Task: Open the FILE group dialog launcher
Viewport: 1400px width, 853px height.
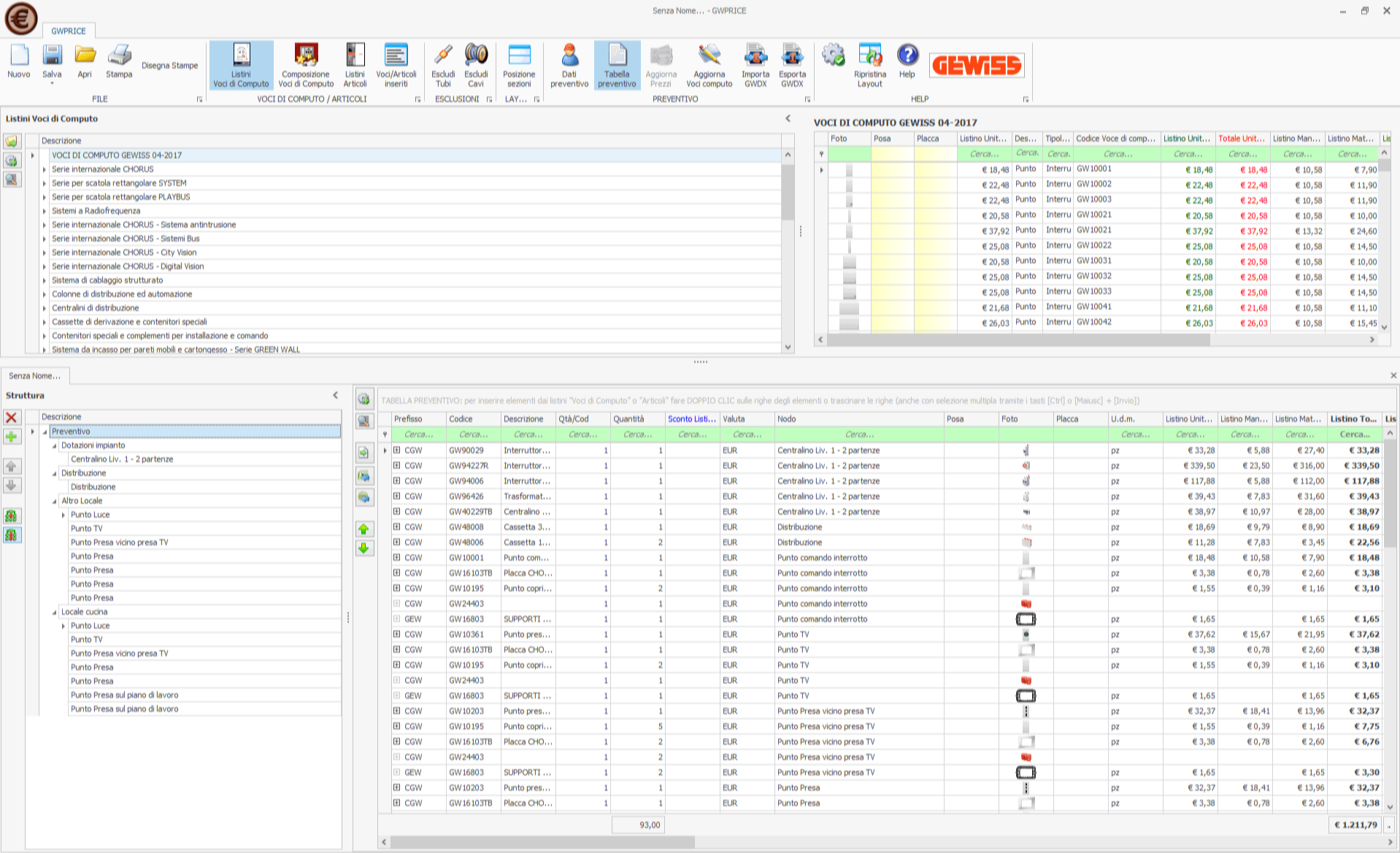Action: pos(199,99)
